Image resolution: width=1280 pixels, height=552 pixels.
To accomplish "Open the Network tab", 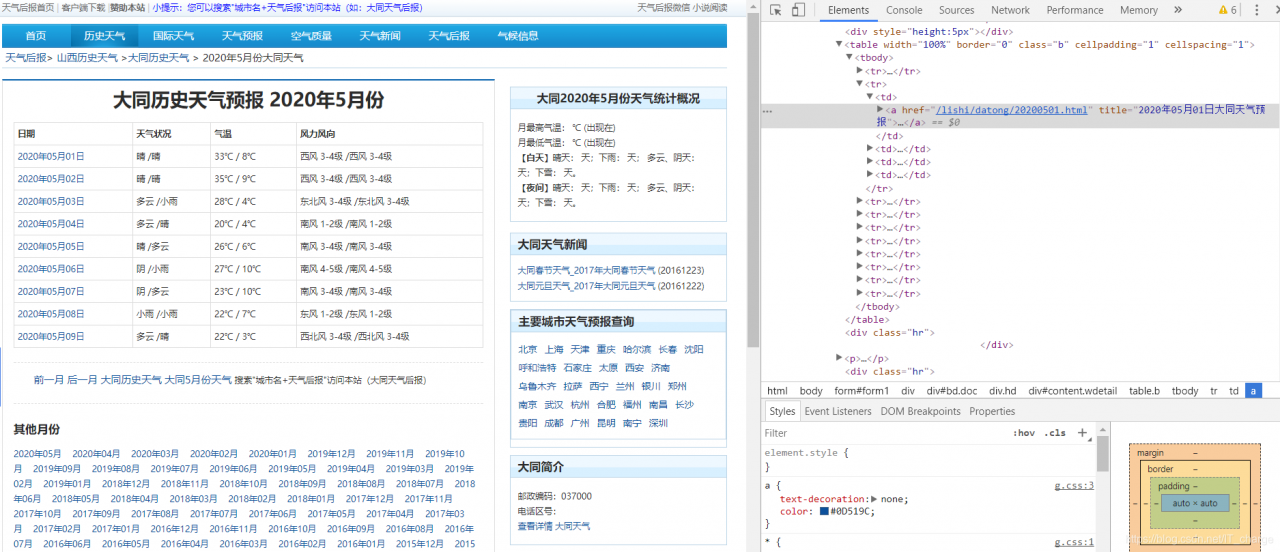I will (1010, 10).
